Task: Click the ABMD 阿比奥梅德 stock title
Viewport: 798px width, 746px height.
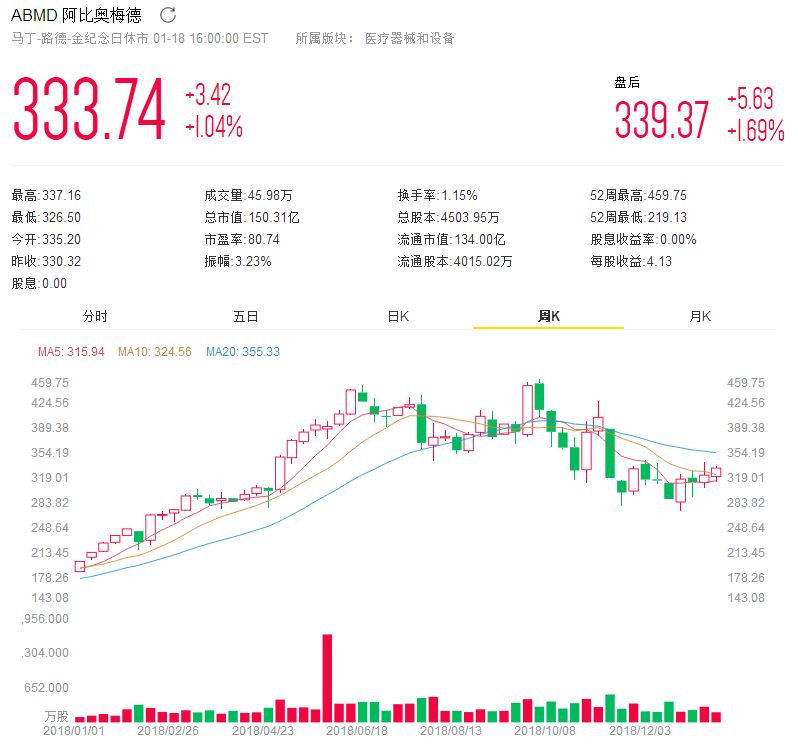Action: (78, 15)
